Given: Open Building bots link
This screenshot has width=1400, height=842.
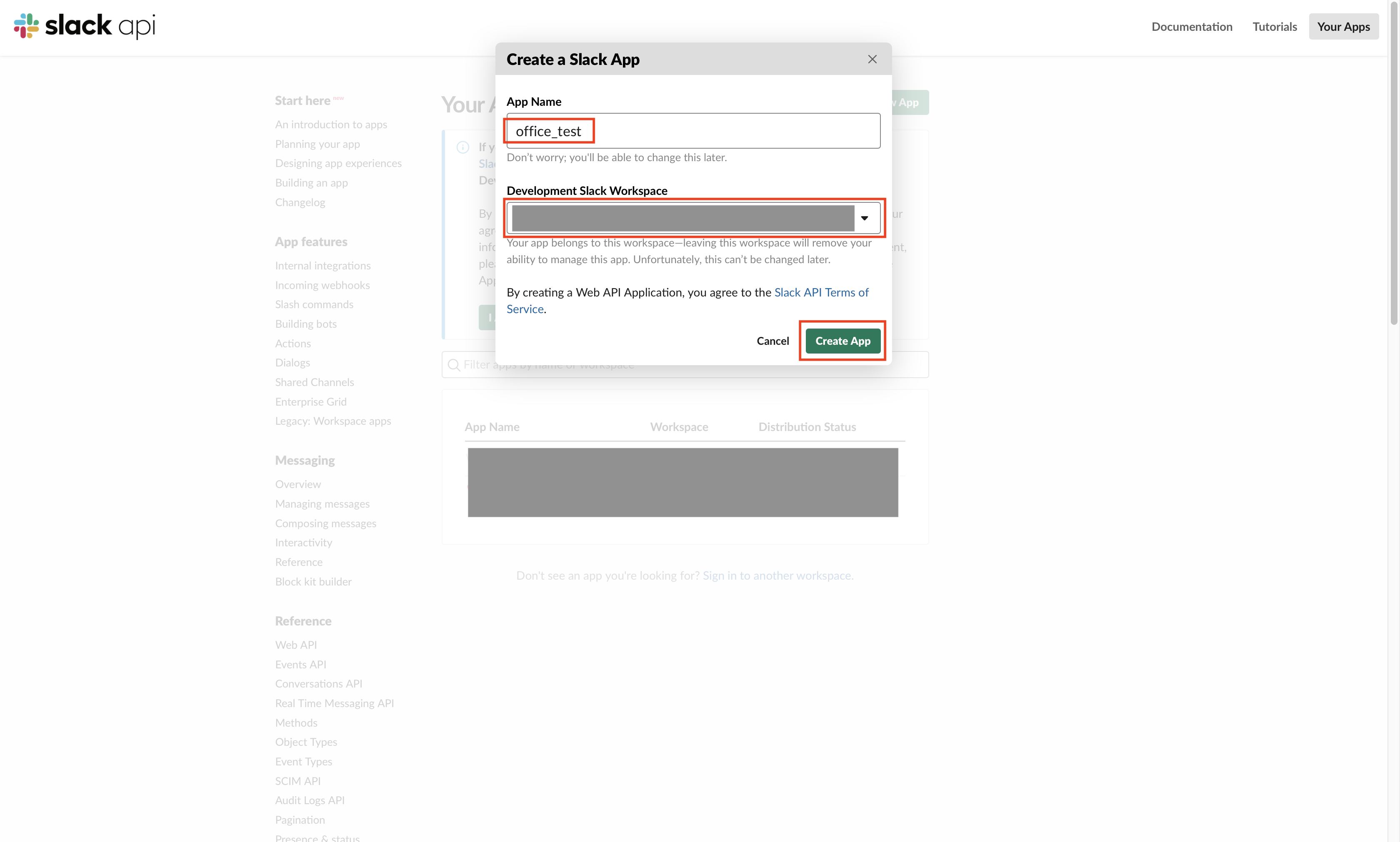Looking at the screenshot, I should coord(305,324).
